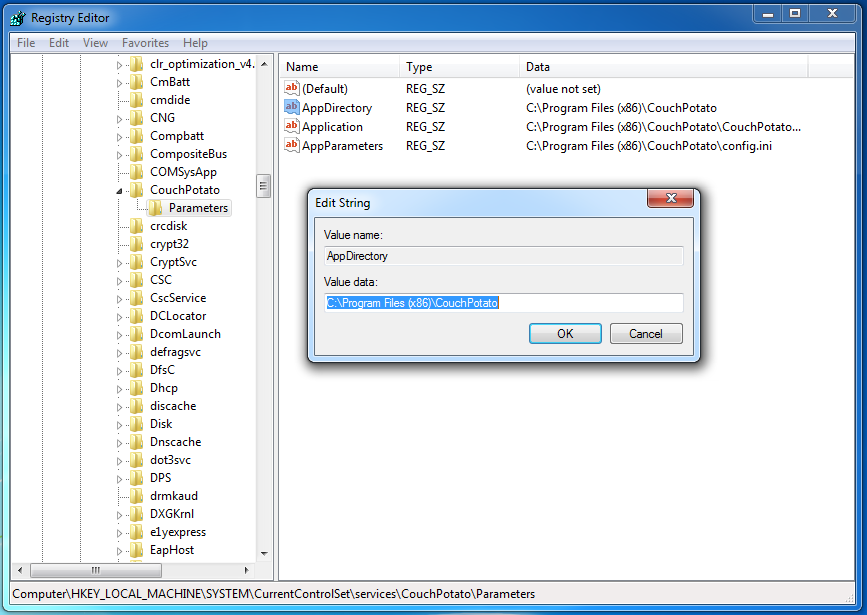Image resolution: width=867 pixels, height=615 pixels.
Task: Click the CouchPotato folder icon
Action: pyautogui.click(x=137, y=190)
